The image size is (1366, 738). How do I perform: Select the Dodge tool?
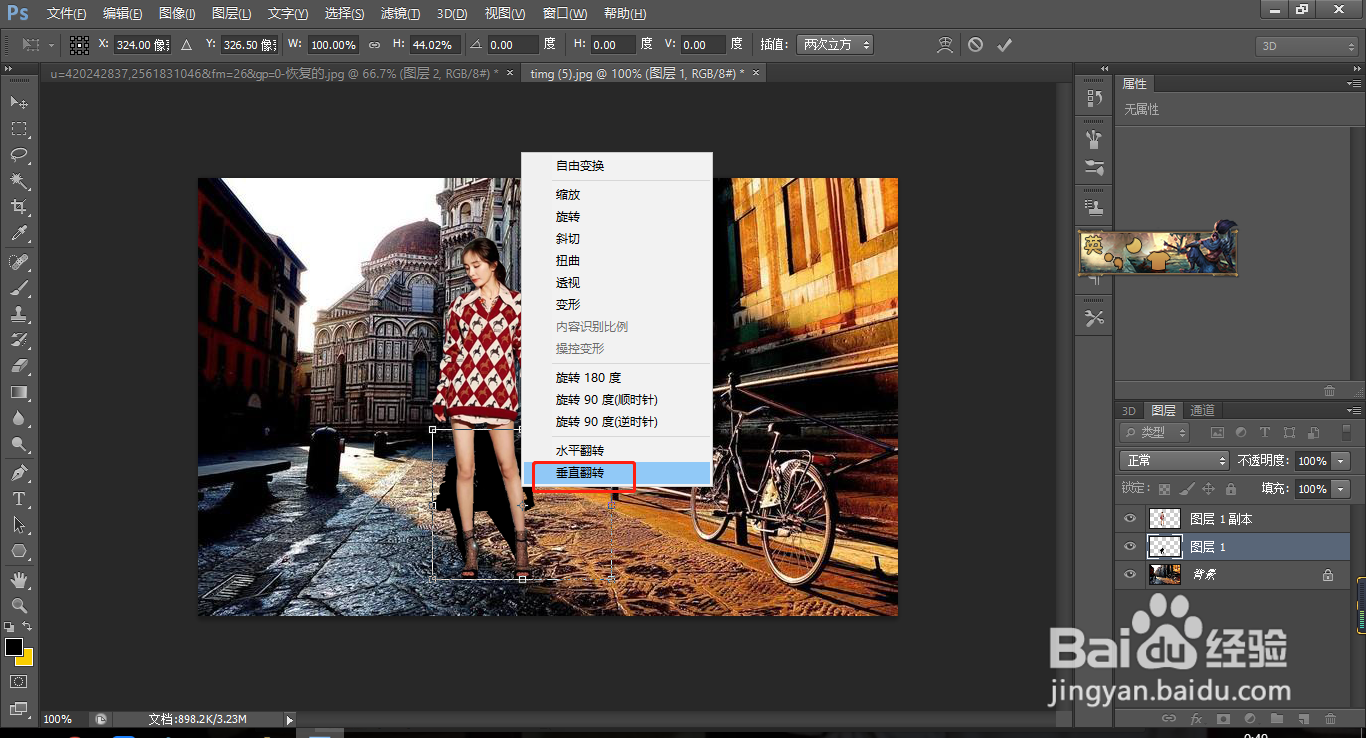(19, 444)
